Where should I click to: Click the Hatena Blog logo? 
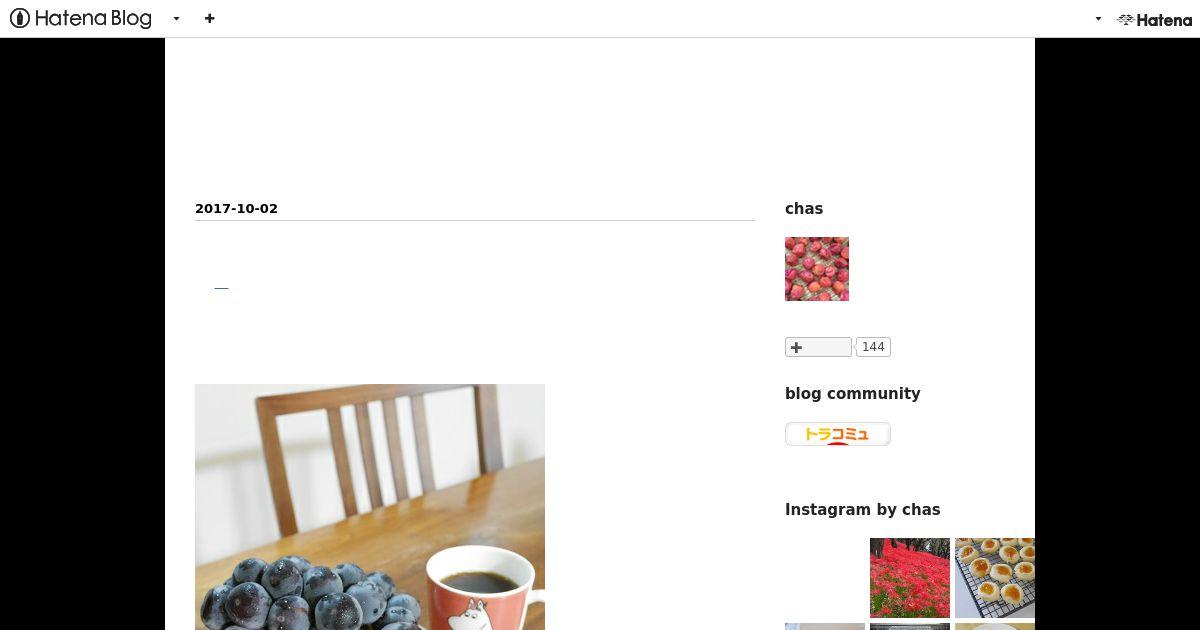point(80,18)
